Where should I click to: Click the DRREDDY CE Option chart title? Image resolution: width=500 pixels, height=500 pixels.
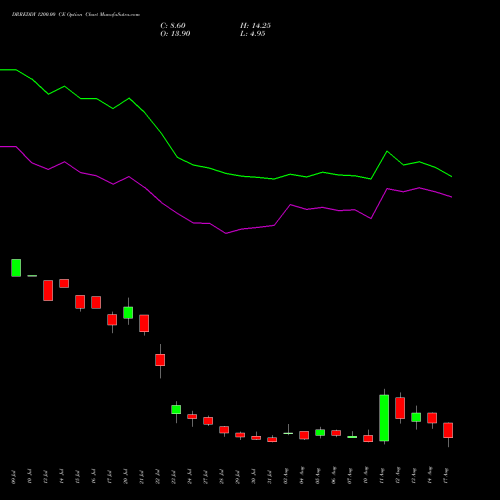pyautogui.click(x=76, y=15)
